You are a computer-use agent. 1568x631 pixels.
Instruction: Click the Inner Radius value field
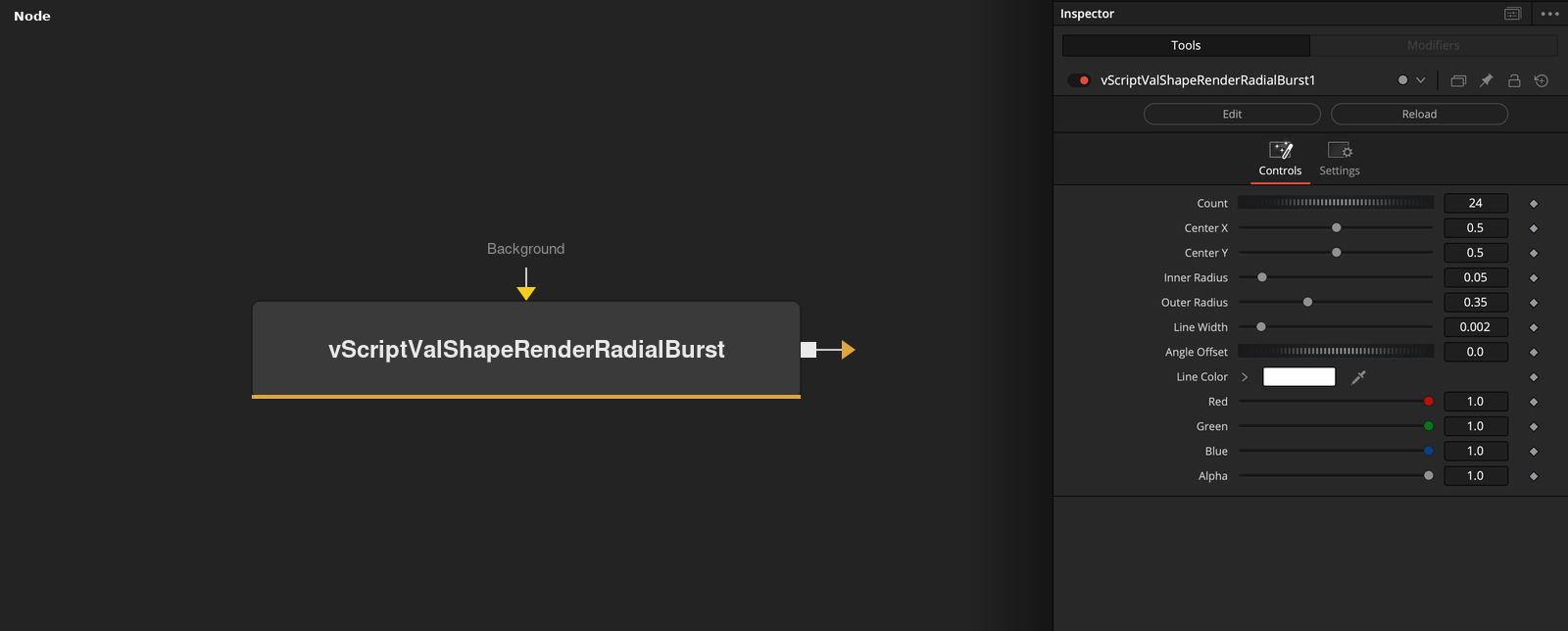click(x=1476, y=277)
